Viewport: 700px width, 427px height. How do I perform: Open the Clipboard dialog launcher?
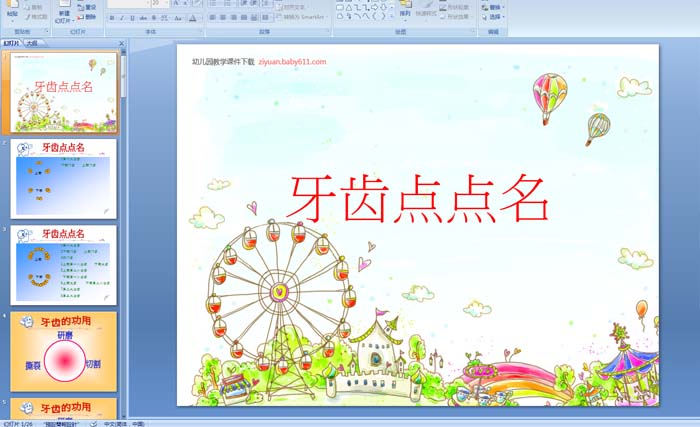[47, 31]
